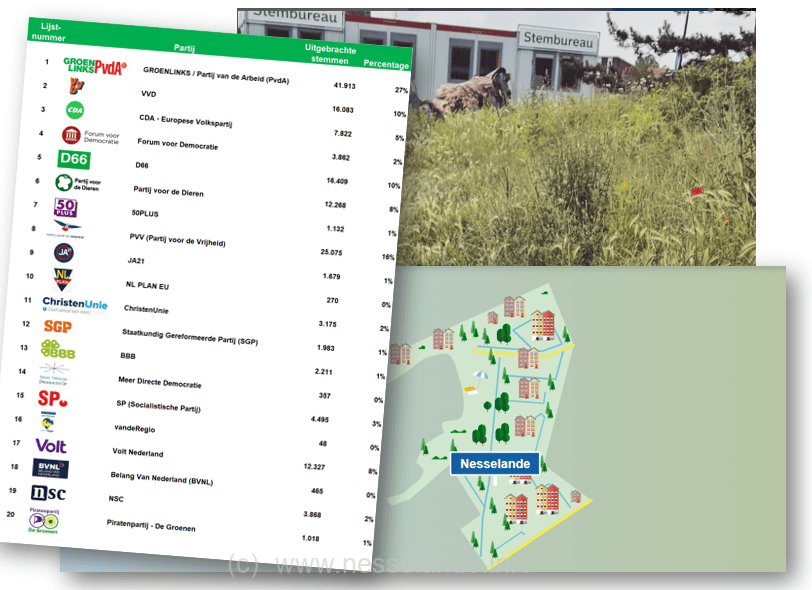Select the orange SGP logo

[x=57, y=326]
